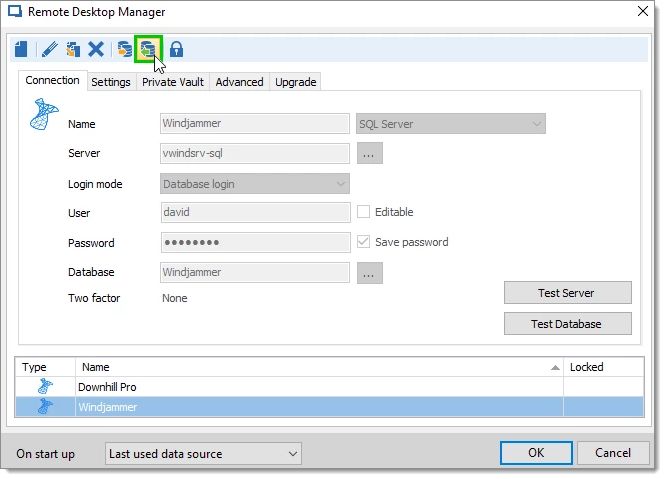Toggle the Save password checkbox
This screenshot has width=665, height=479.
tap(363, 242)
